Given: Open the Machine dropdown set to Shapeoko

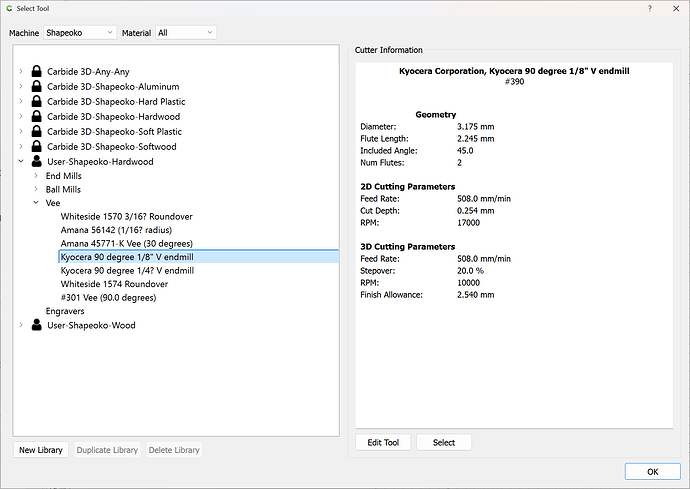Looking at the screenshot, I should pyautogui.click(x=81, y=33).
